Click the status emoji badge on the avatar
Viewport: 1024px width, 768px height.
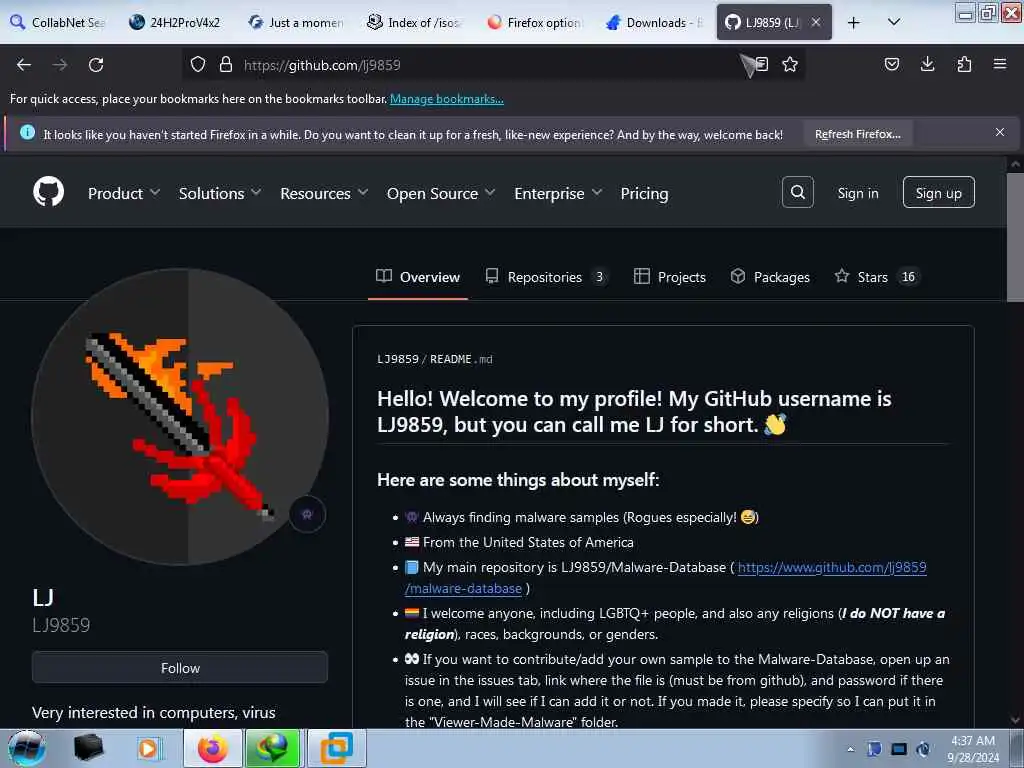coord(307,515)
